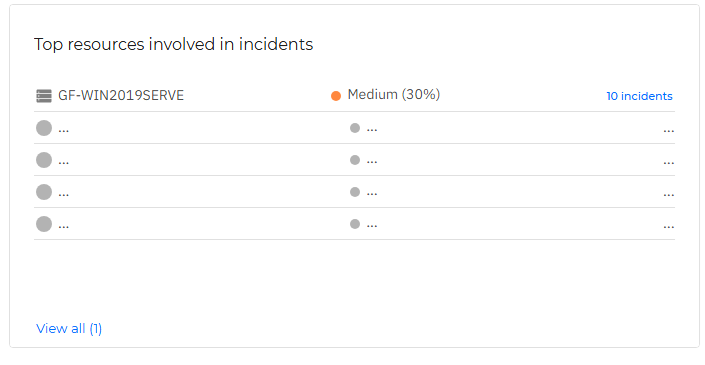Click the Medium (30%) severity label
This screenshot has height=365, width=705.
point(394,94)
